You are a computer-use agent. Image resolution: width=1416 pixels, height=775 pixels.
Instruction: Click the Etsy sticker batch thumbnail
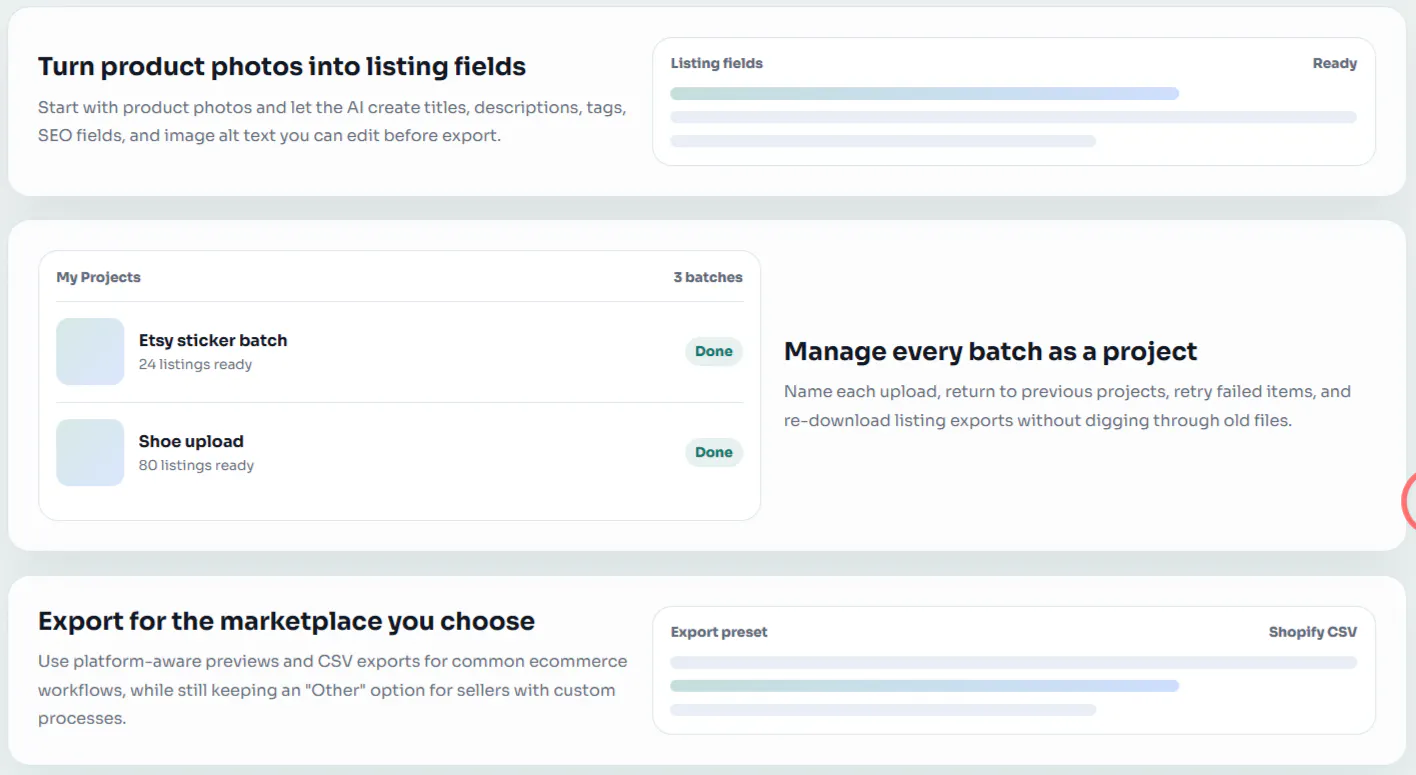click(x=90, y=352)
